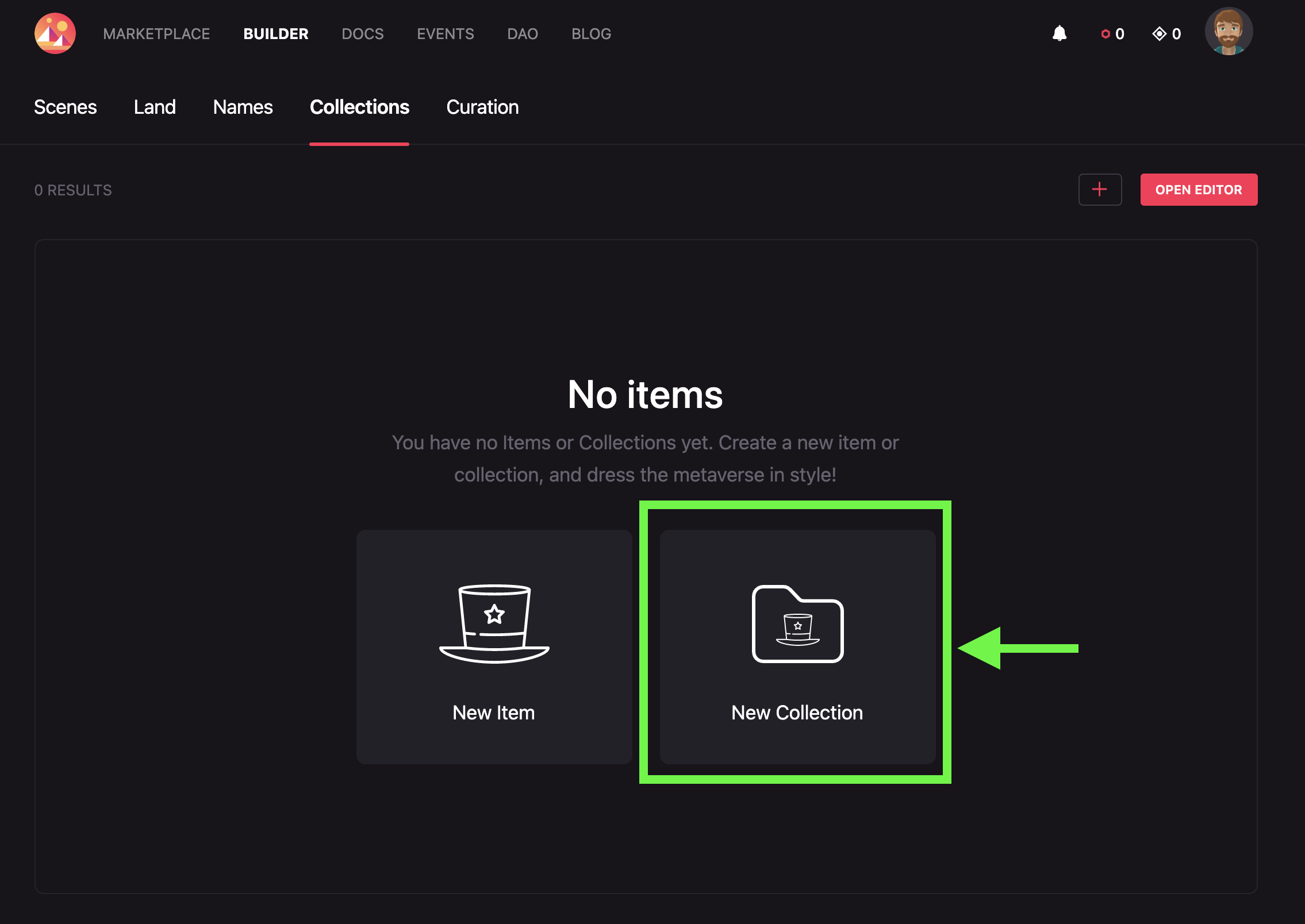Image resolution: width=1305 pixels, height=924 pixels.
Task: Switch to the Land tab
Action: coord(155,107)
